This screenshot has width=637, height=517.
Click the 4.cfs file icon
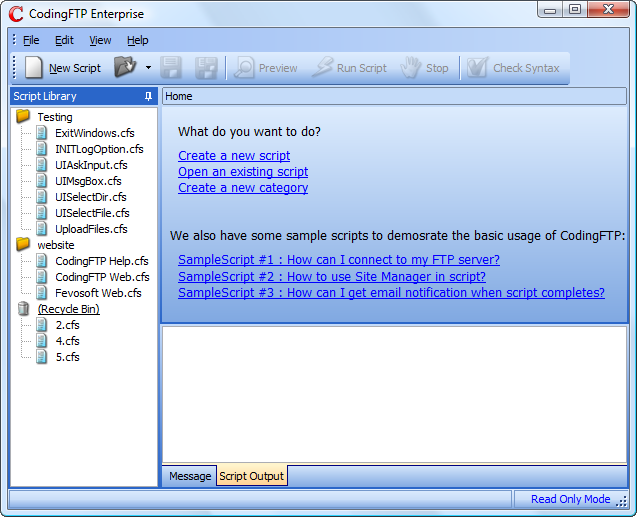(x=41, y=340)
